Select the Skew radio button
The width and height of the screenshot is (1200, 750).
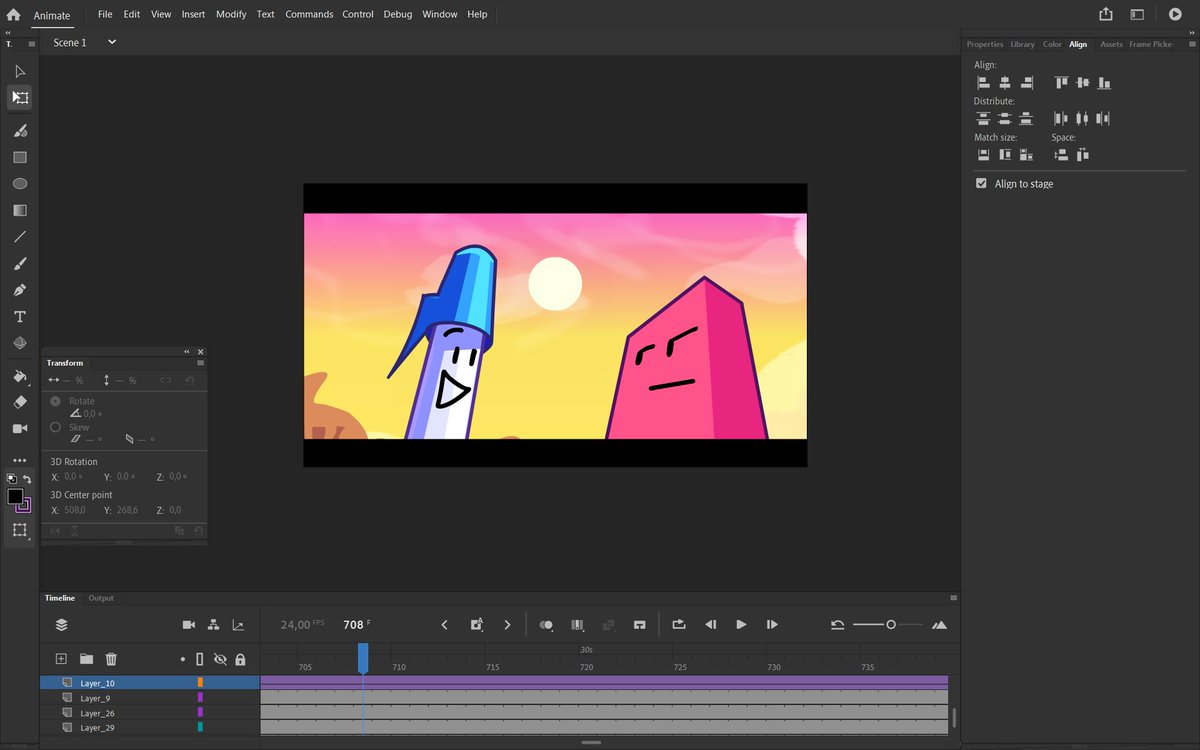[55, 427]
